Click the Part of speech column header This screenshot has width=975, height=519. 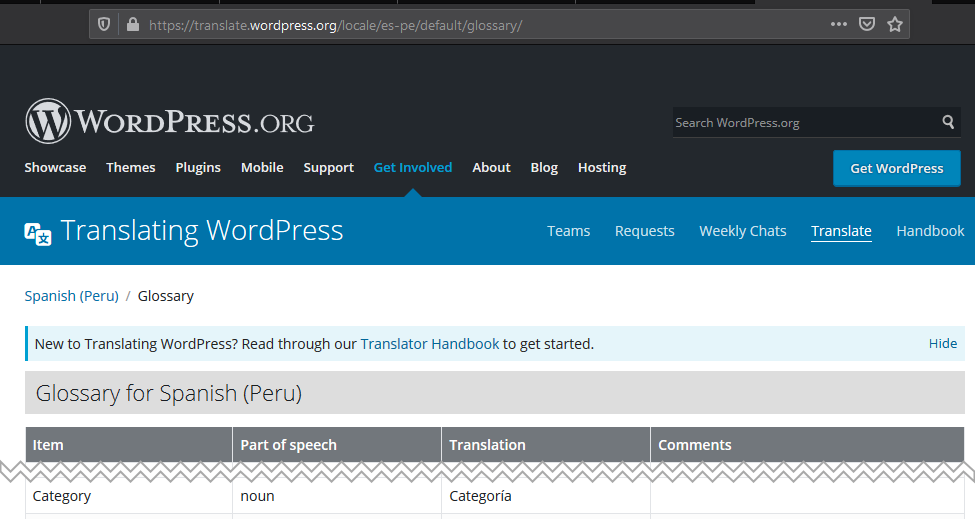point(337,444)
